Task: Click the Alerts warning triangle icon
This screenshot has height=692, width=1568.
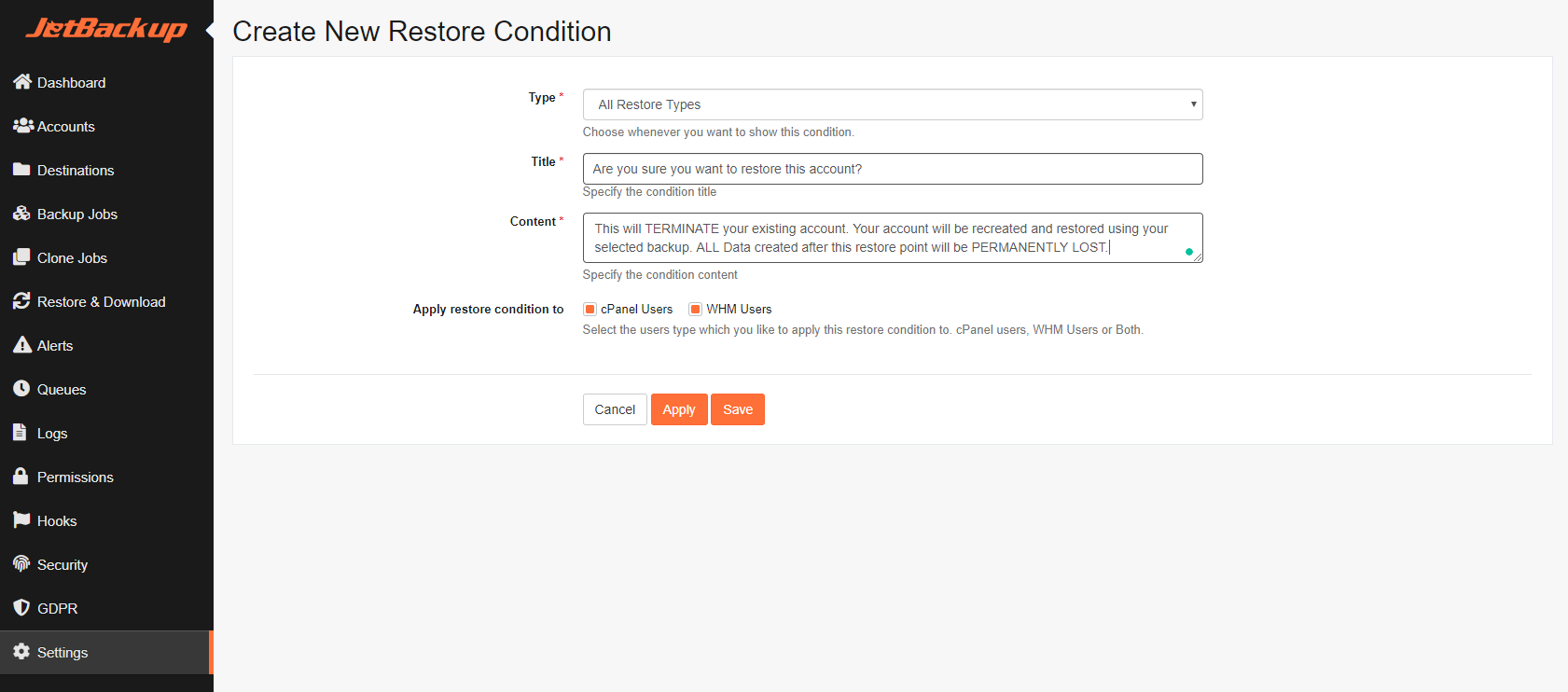Action: pos(22,345)
